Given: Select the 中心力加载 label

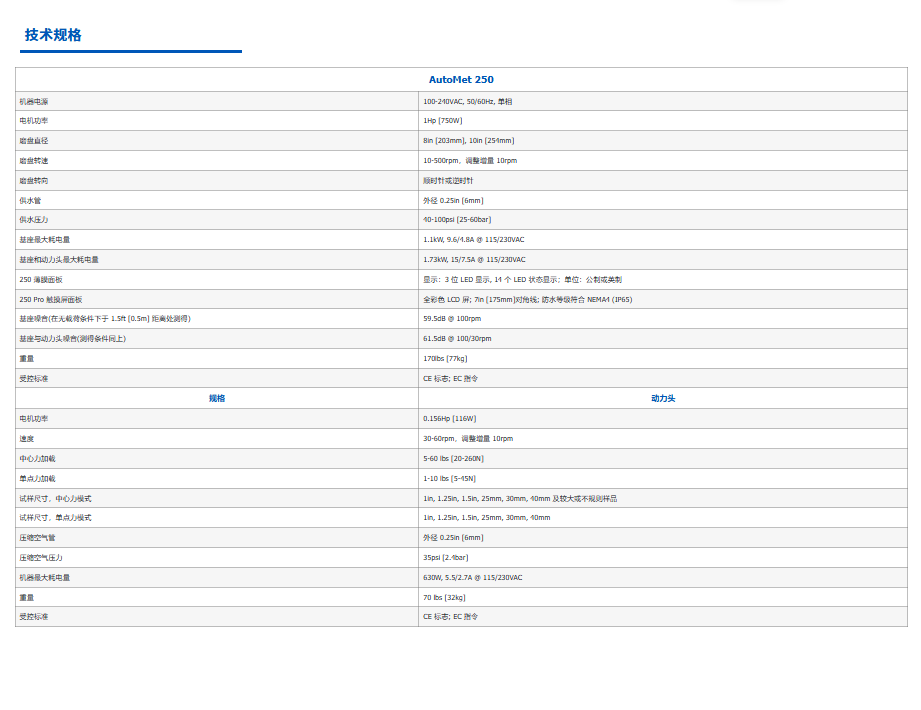Looking at the screenshot, I should point(38,459).
